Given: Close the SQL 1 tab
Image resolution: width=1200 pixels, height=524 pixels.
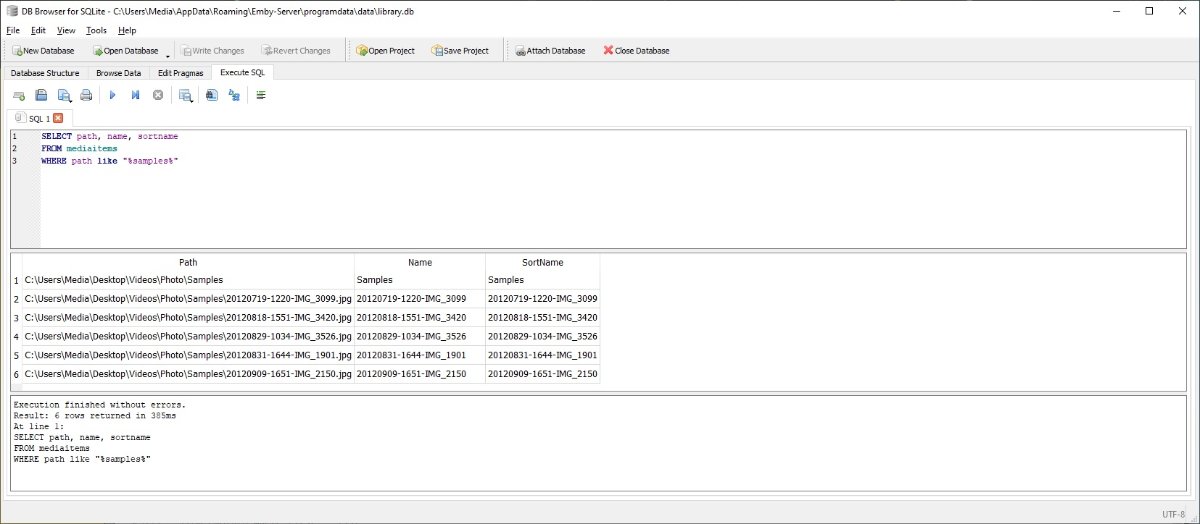Looking at the screenshot, I should [x=58, y=118].
